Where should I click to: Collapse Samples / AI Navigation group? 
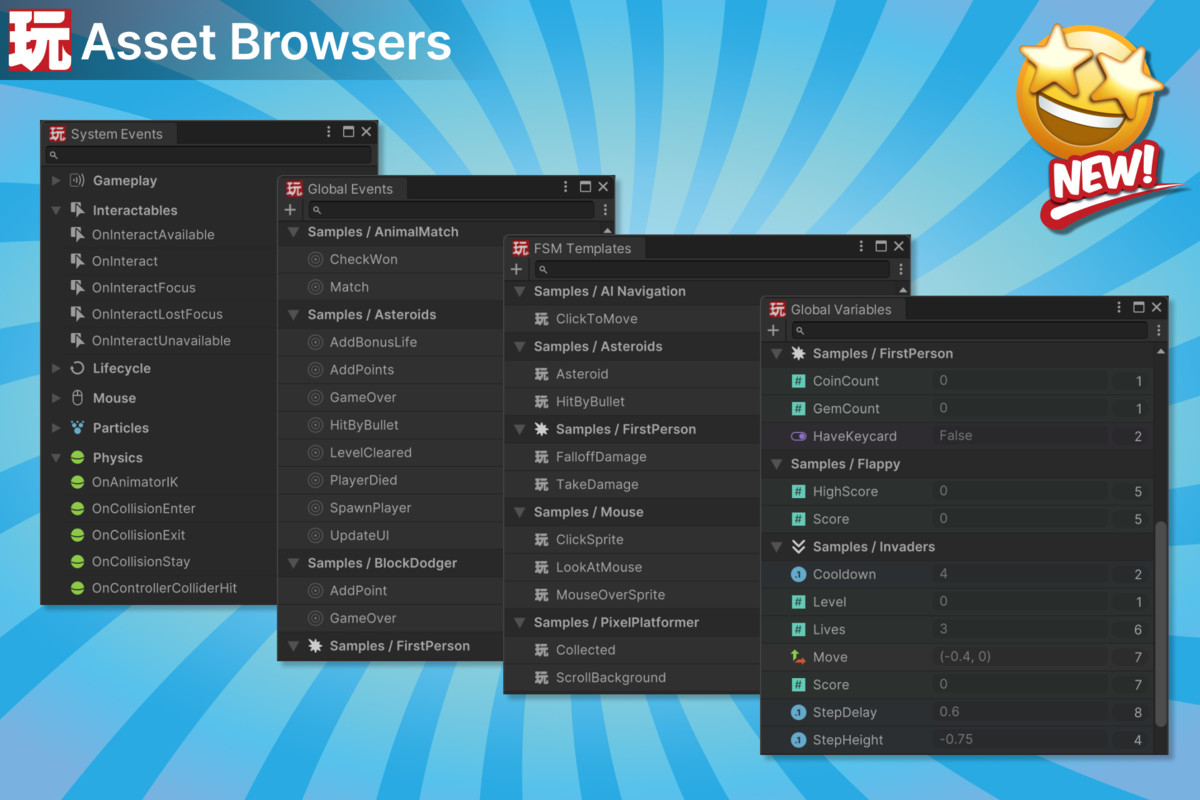pyautogui.click(x=519, y=292)
